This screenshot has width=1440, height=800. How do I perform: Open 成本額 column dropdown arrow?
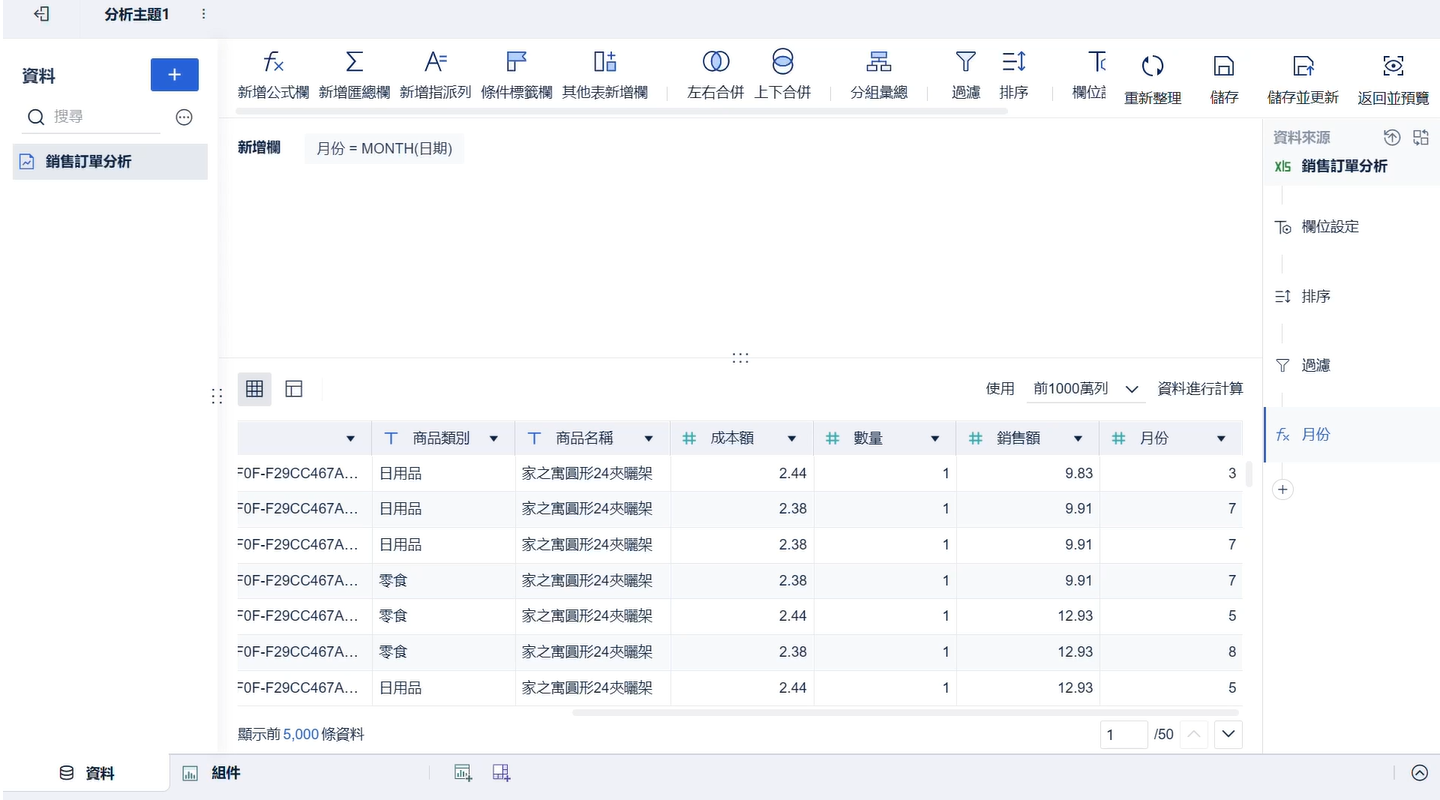pos(791,439)
